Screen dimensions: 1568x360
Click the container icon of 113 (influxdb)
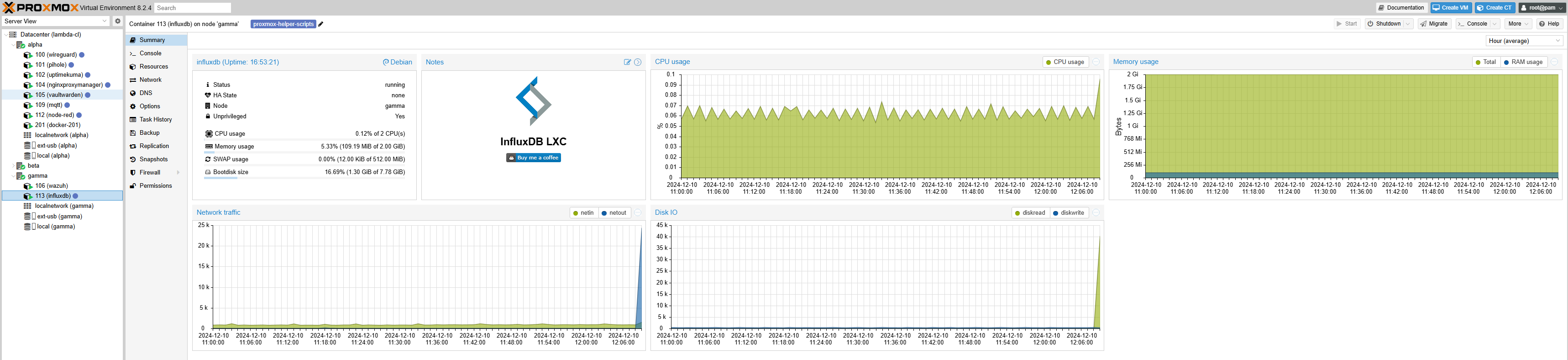[28, 196]
